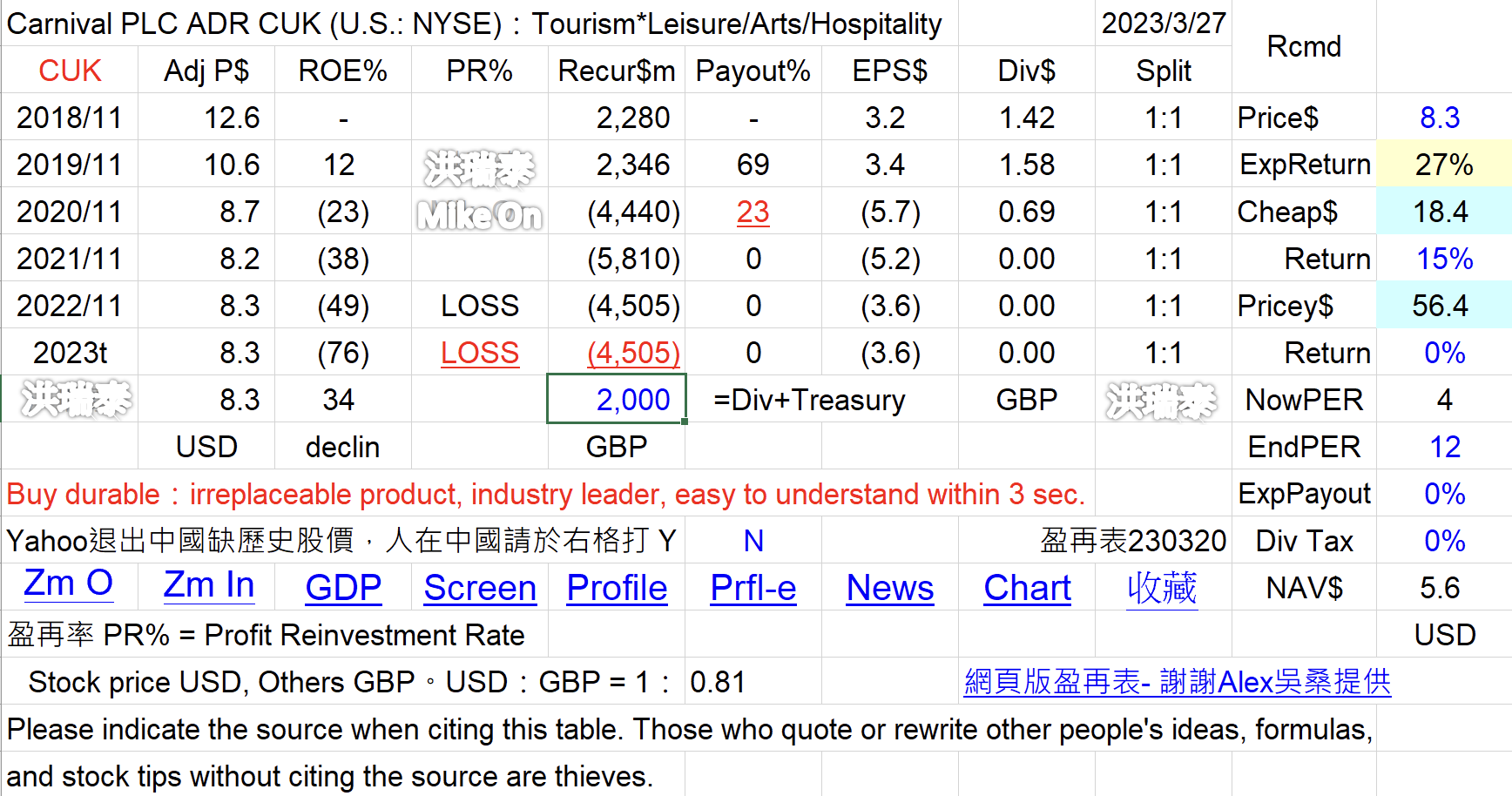Click the dividend value 1.42
Image resolution: width=1512 pixels, height=796 pixels.
tap(1027, 118)
